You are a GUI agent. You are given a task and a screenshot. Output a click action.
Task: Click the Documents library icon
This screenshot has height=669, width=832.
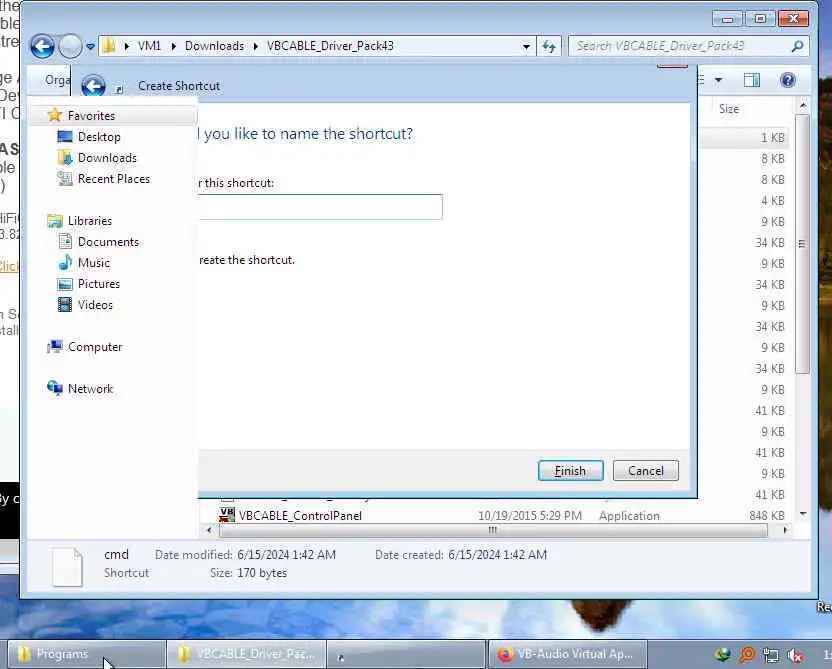tap(65, 241)
